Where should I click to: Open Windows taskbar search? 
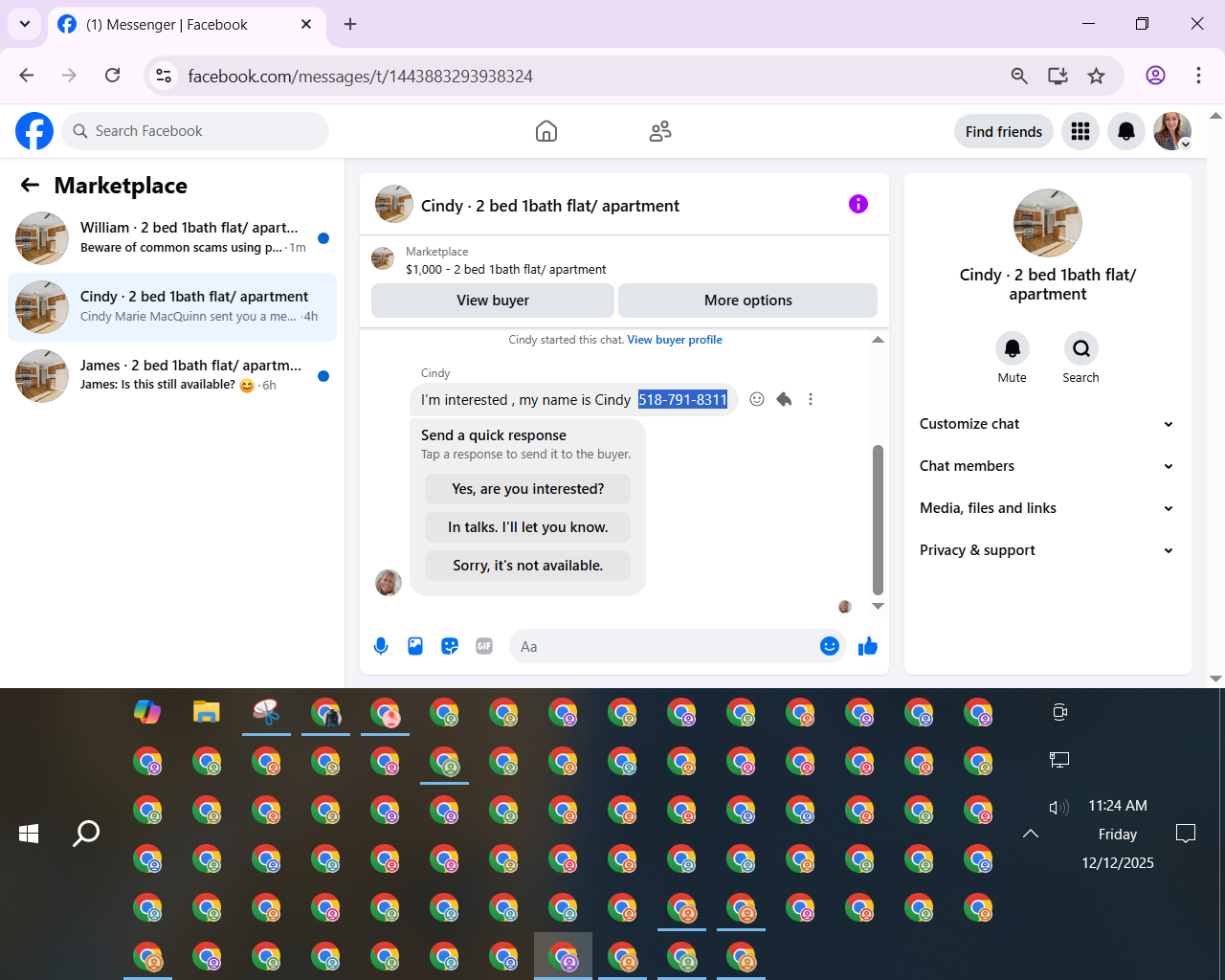(86, 834)
